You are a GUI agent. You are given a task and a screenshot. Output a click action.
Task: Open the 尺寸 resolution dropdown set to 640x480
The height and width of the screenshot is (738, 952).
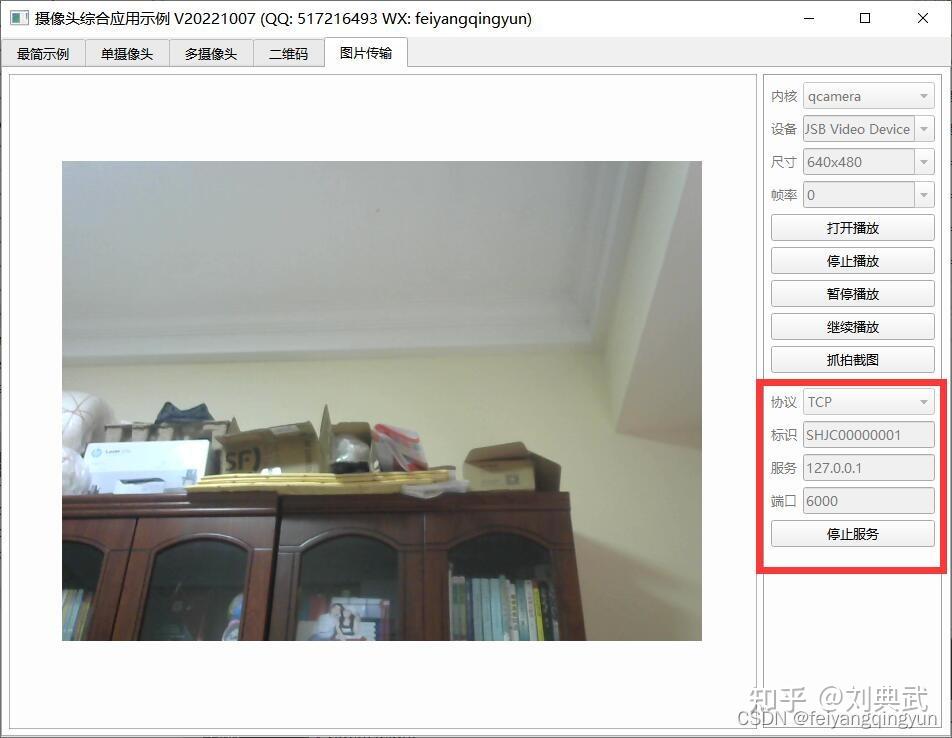click(866, 161)
